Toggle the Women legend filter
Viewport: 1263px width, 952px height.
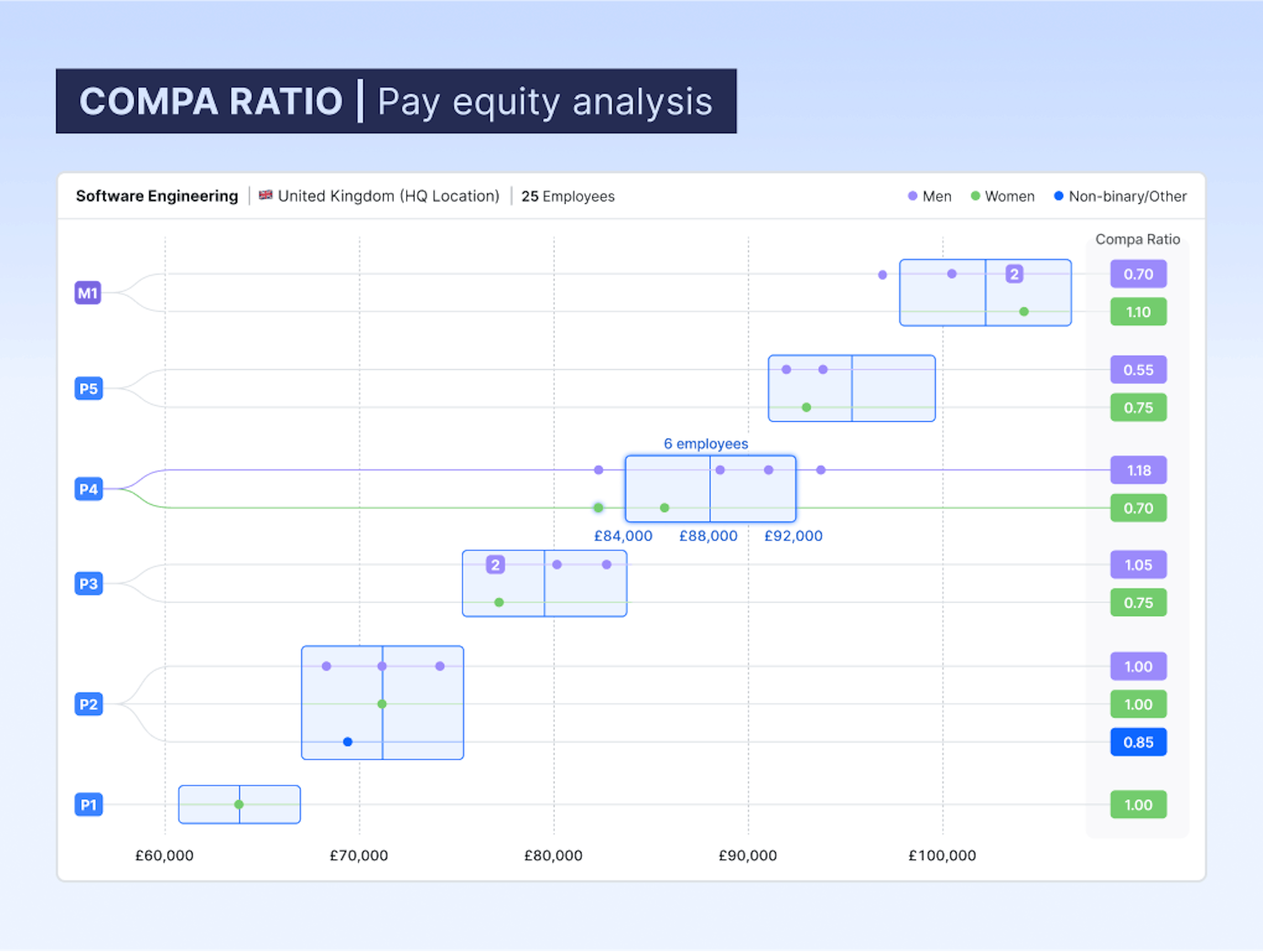tap(1002, 196)
